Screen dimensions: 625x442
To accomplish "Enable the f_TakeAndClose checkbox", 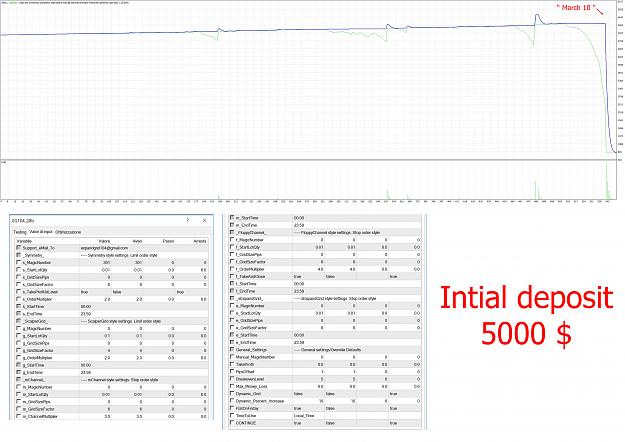I will (232, 277).
